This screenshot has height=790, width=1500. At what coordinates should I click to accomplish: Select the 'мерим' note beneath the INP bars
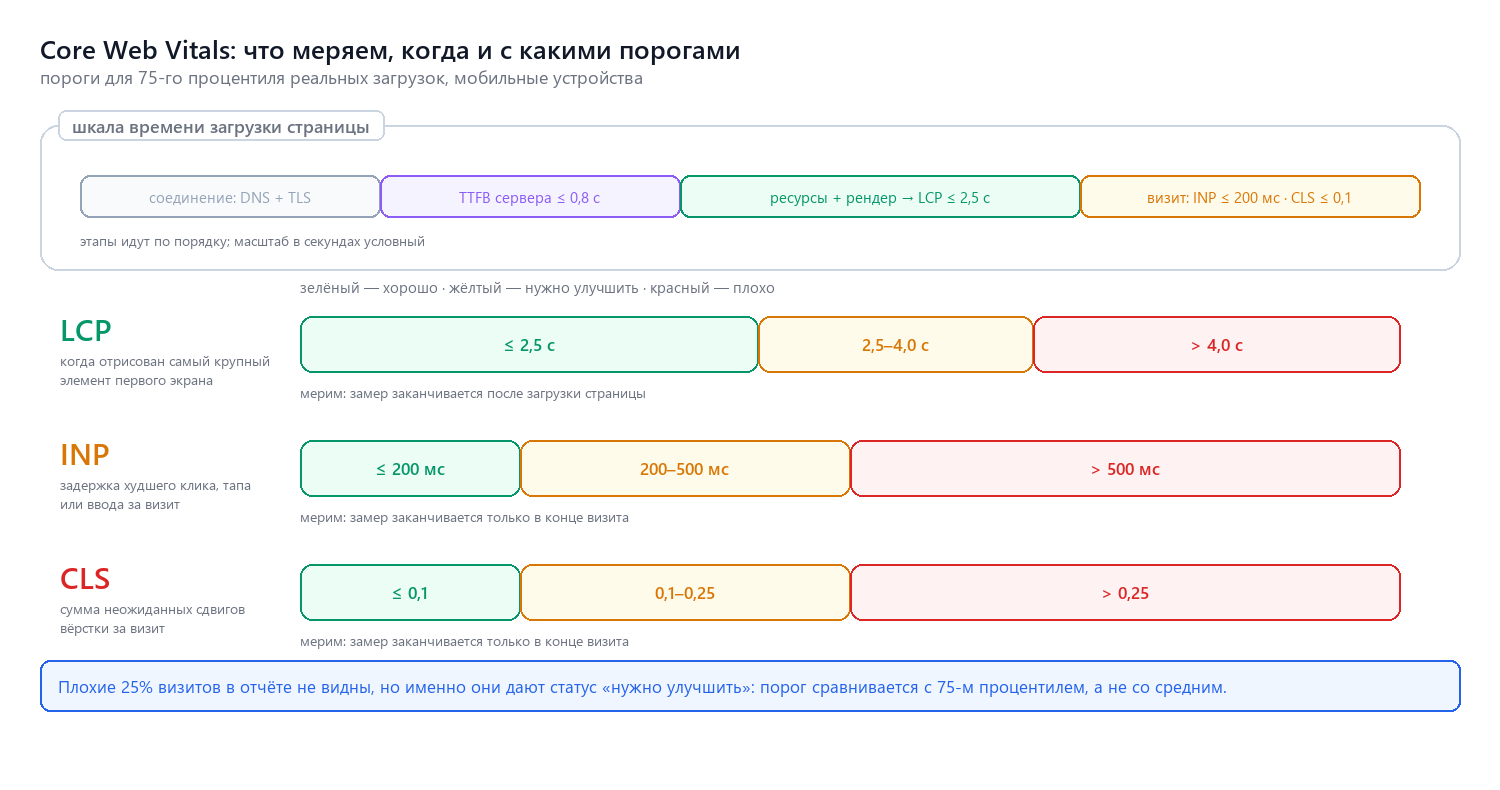click(x=464, y=518)
